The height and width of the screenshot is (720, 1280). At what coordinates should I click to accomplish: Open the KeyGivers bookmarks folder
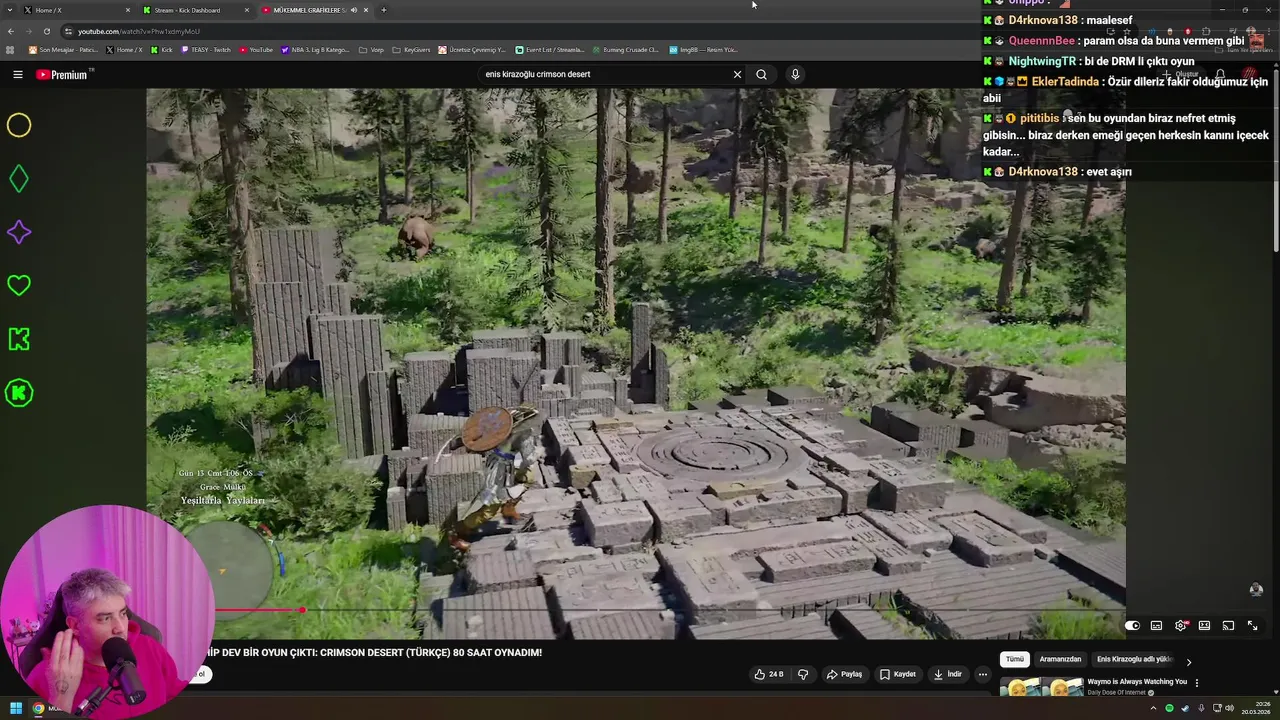click(411, 49)
